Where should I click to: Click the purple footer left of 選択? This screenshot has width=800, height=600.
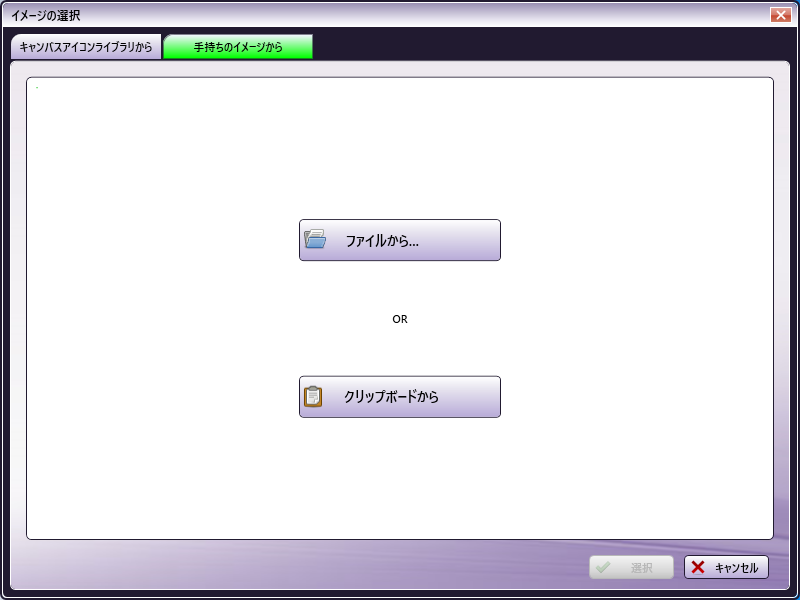[x=300, y=568]
